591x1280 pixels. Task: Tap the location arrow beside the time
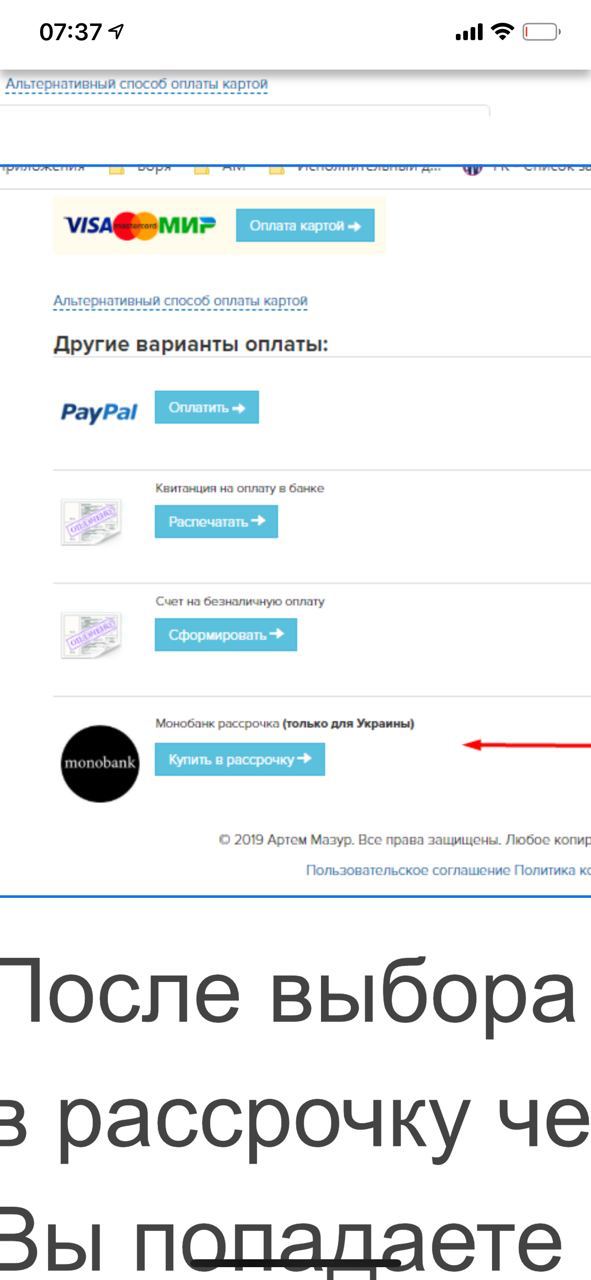coord(117,32)
